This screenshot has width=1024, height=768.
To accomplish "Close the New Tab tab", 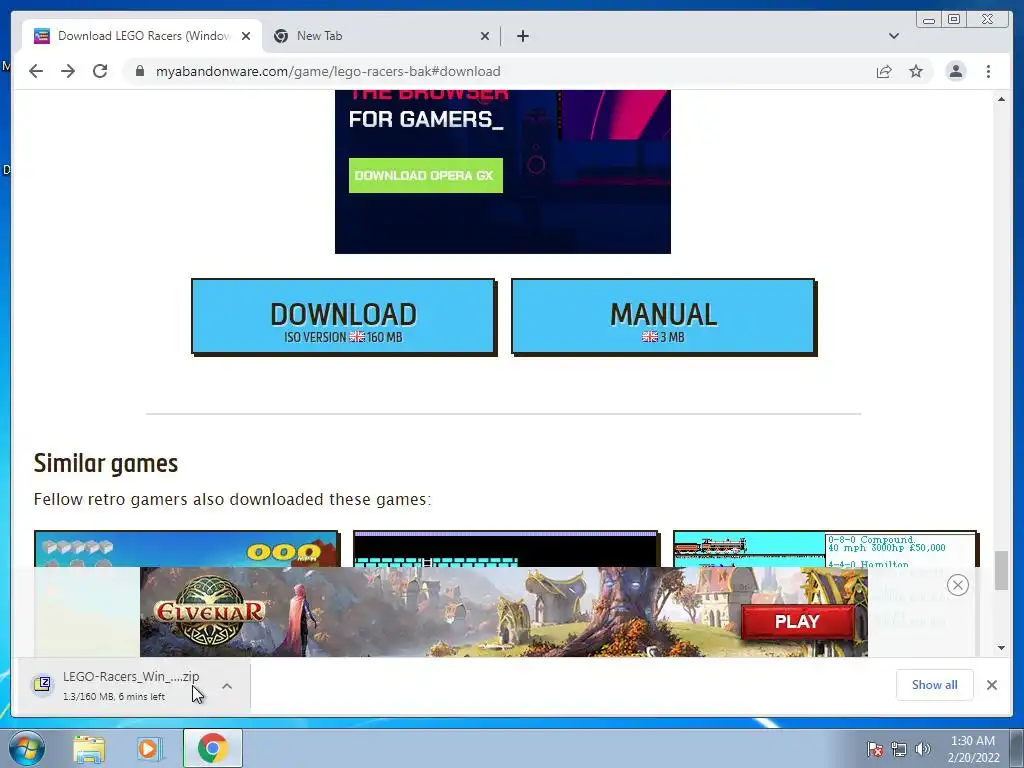I will [485, 36].
